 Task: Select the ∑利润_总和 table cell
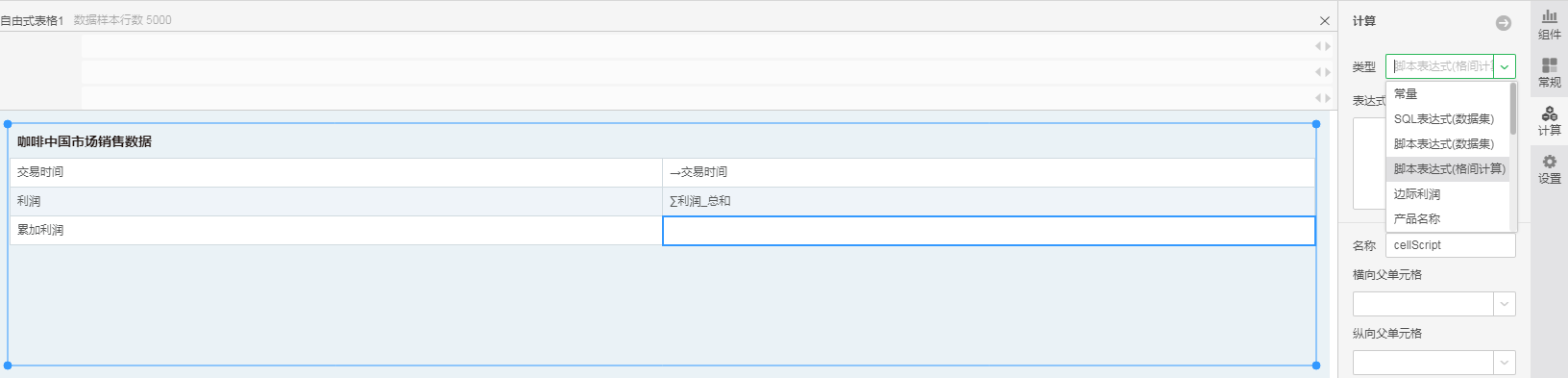989,201
